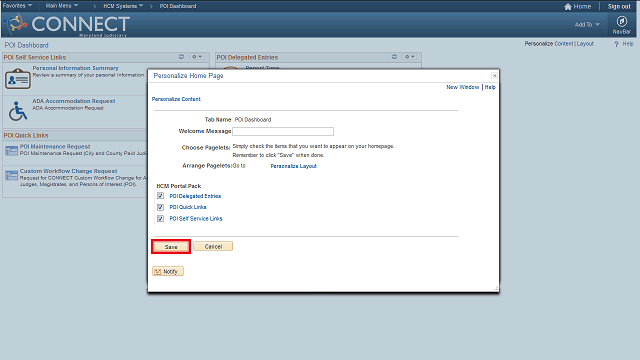
Task: Click inside Welcome Message field
Action: click(283, 131)
